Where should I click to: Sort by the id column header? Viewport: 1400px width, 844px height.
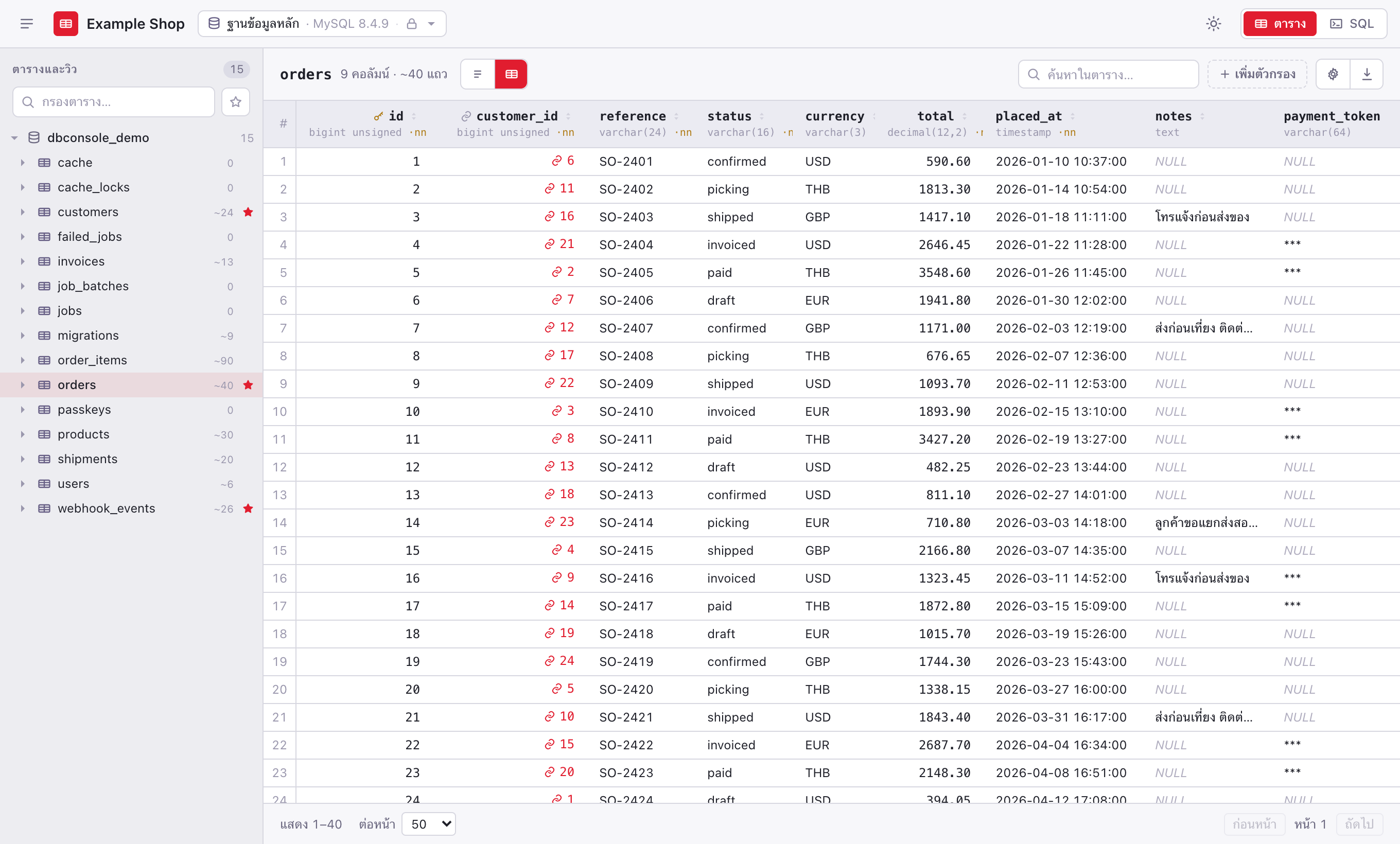tap(395, 116)
